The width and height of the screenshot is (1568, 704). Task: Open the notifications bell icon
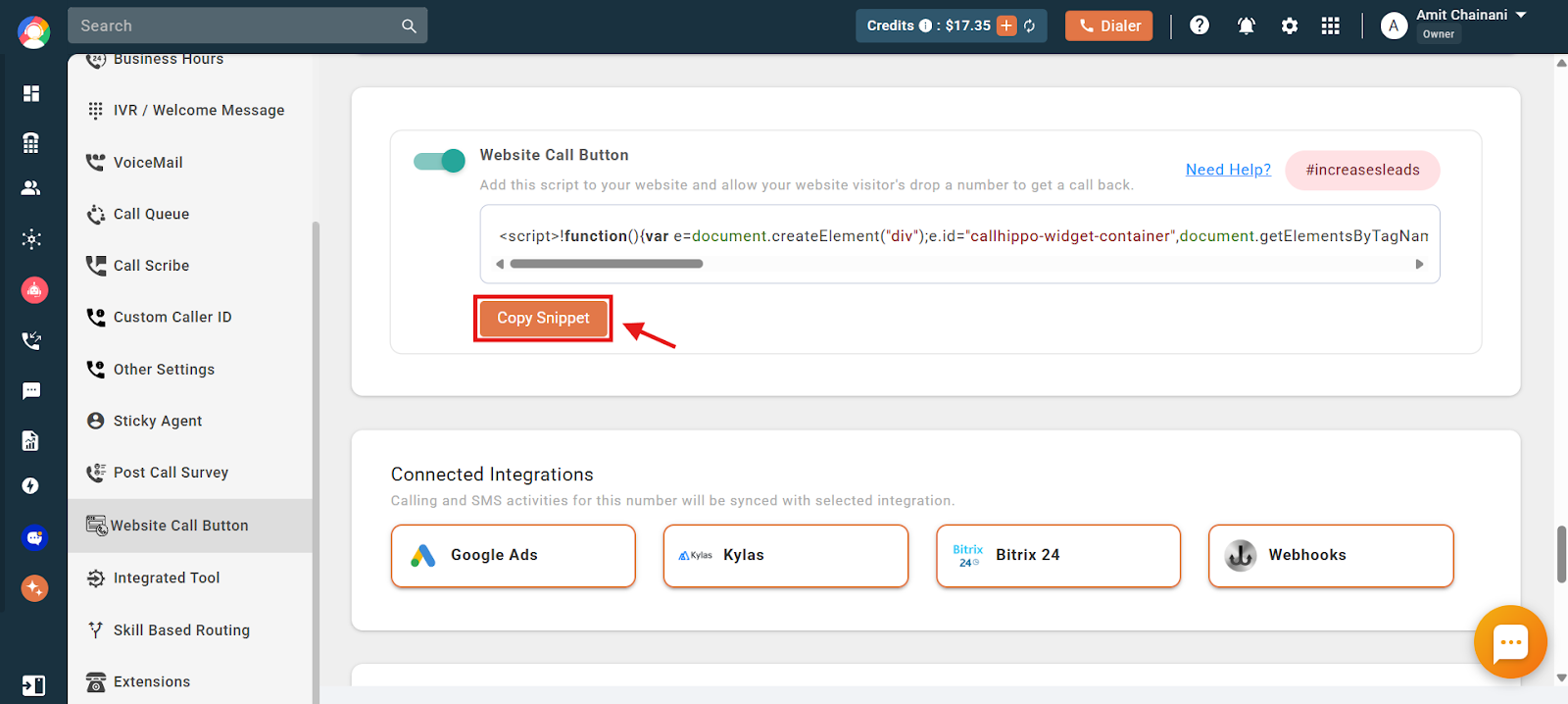[x=1247, y=26]
